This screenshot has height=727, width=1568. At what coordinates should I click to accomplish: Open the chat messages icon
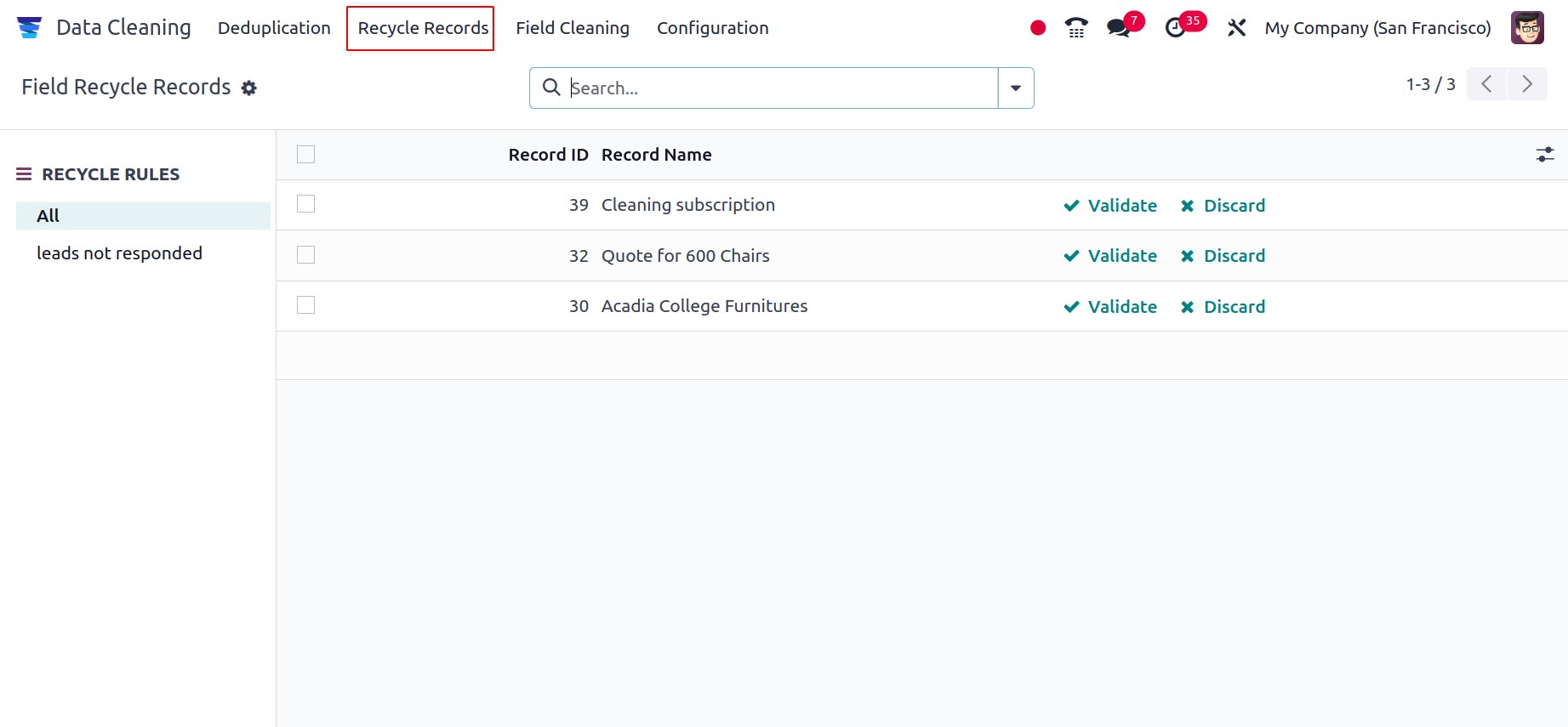point(1119,28)
